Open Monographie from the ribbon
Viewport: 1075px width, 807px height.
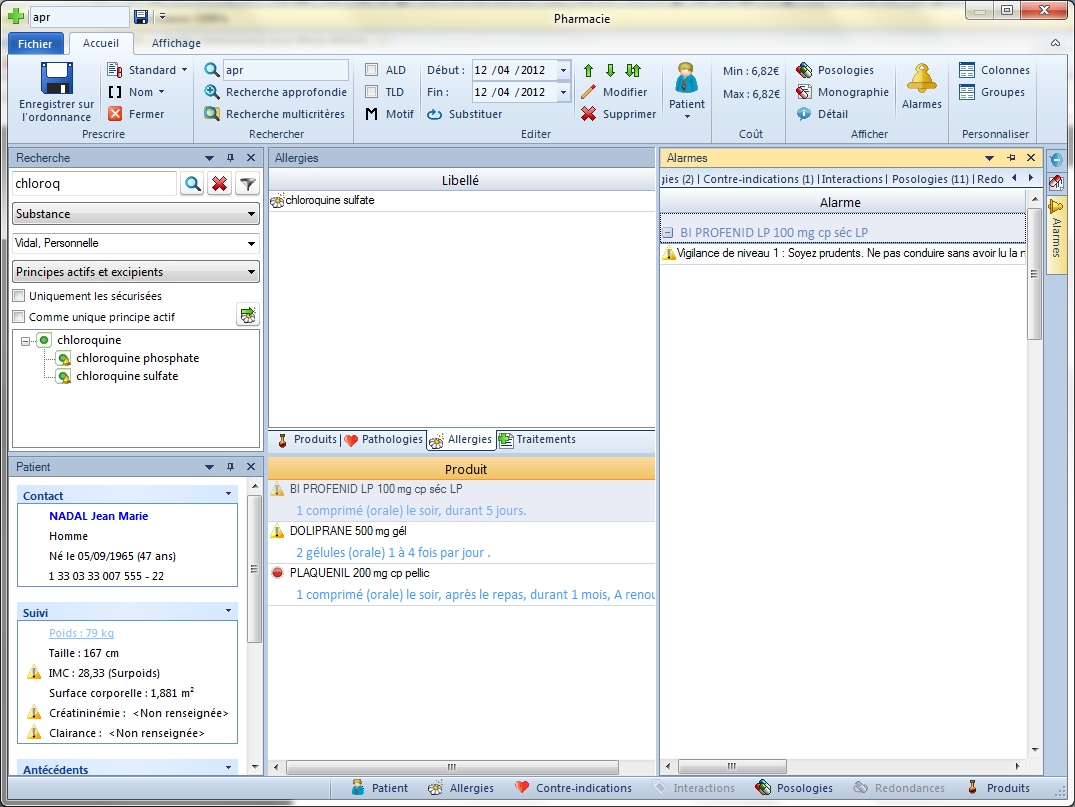pyautogui.click(x=804, y=92)
